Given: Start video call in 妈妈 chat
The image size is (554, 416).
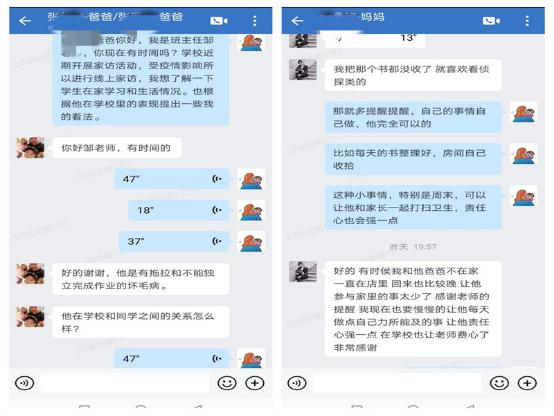Looking at the screenshot, I should tap(491, 21).
